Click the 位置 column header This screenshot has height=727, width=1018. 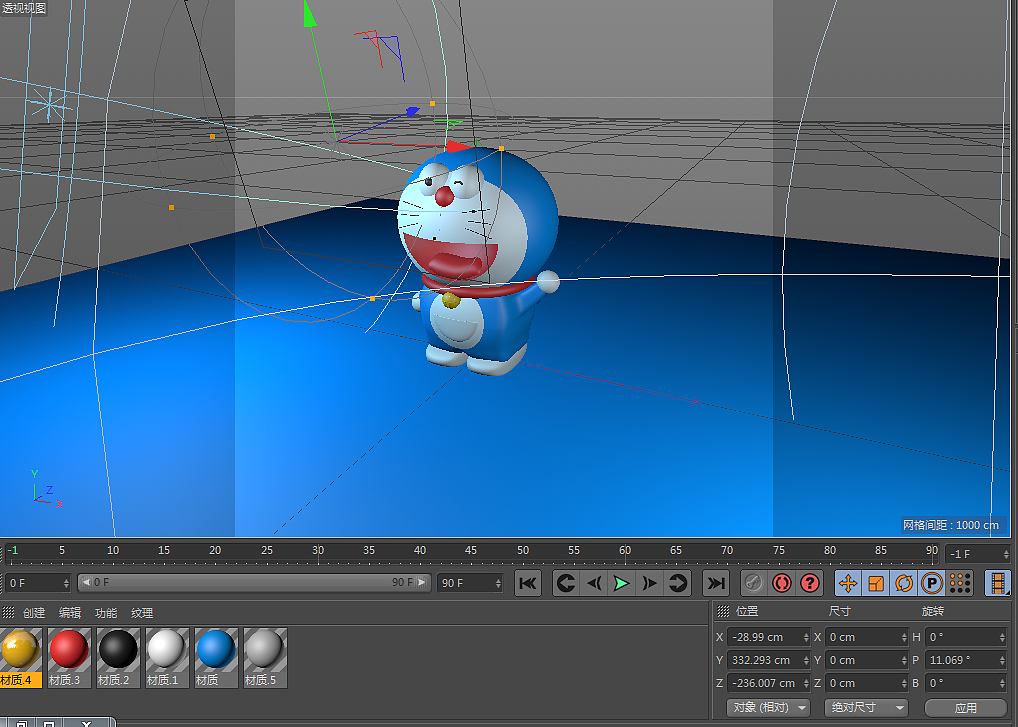tap(747, 611)
